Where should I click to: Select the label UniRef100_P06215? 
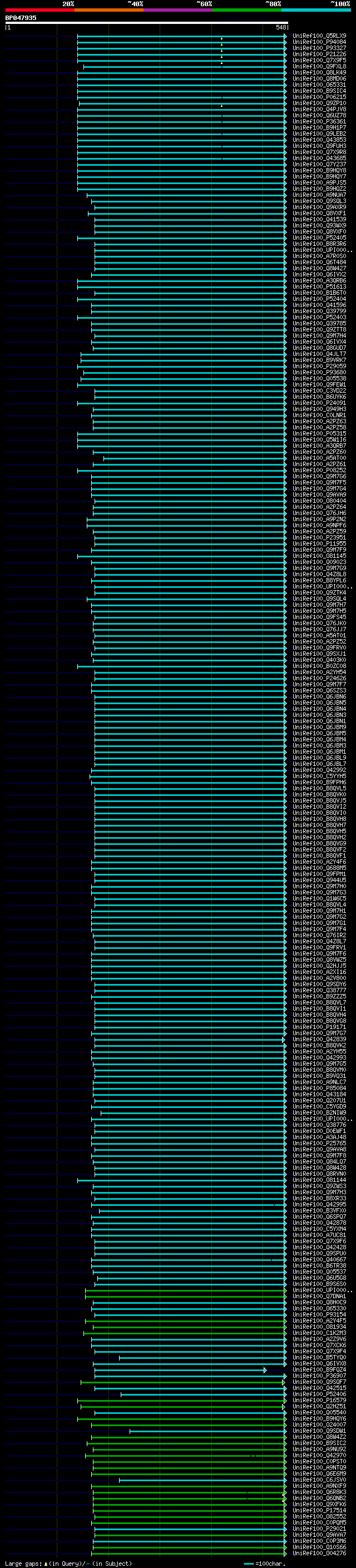[319, 97]
